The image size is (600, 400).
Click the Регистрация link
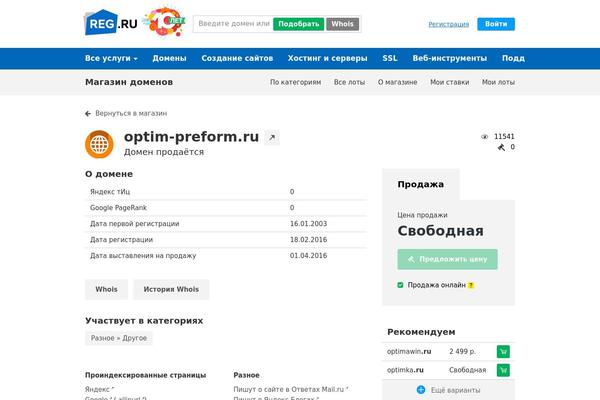click(448, 24)
